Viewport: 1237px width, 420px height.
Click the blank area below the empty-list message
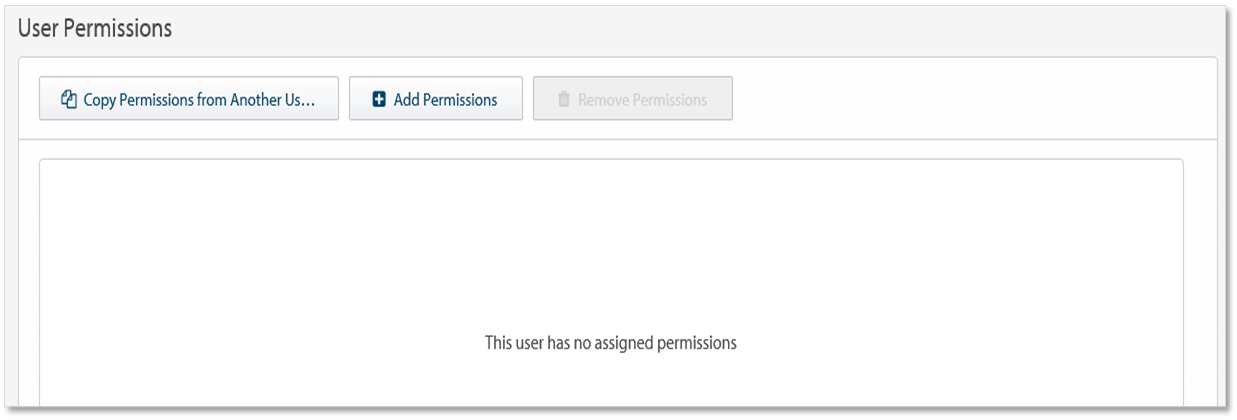pyautogui.click(x=611, y=380)
